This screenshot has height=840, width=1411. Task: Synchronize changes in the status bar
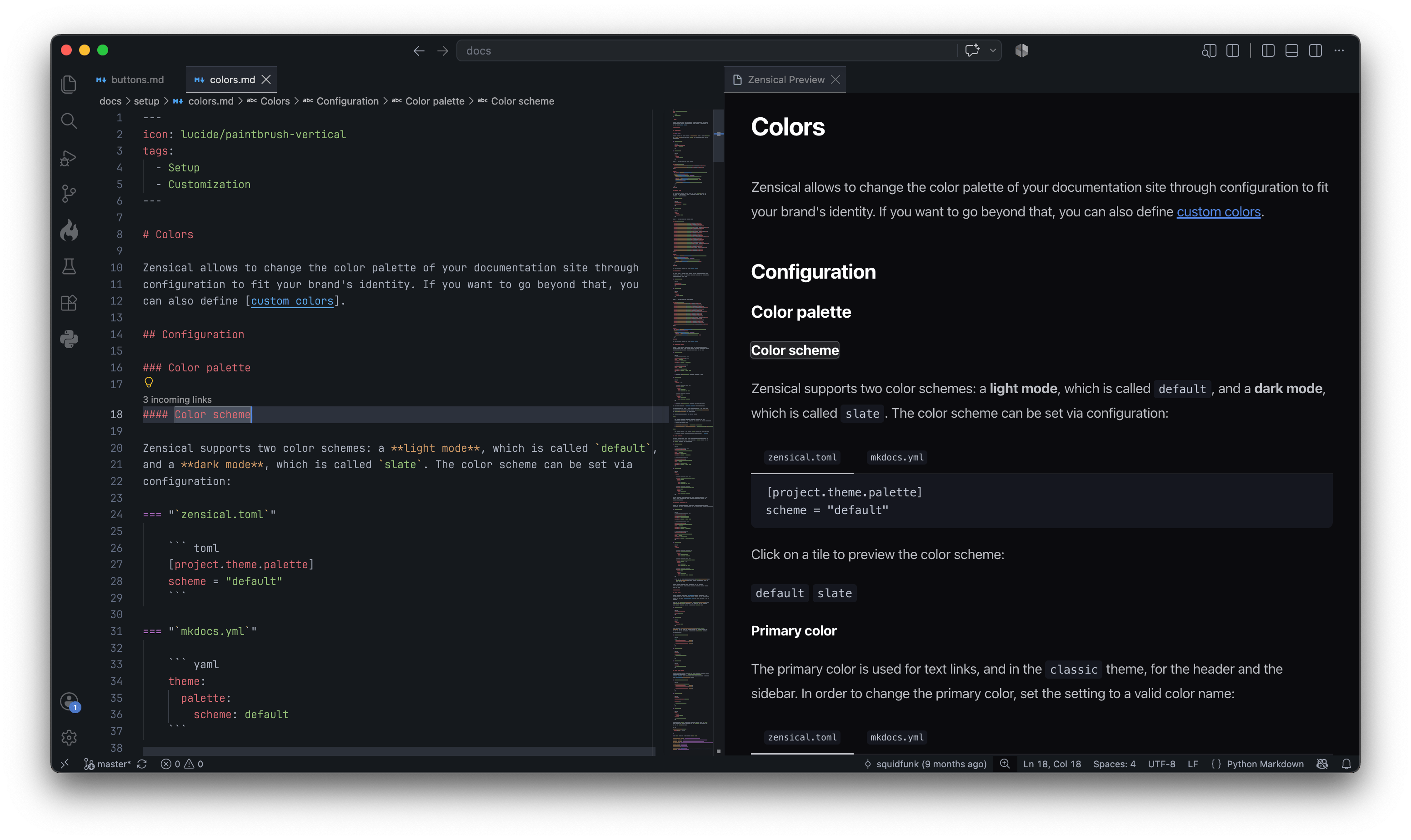[x=142, y=764]
